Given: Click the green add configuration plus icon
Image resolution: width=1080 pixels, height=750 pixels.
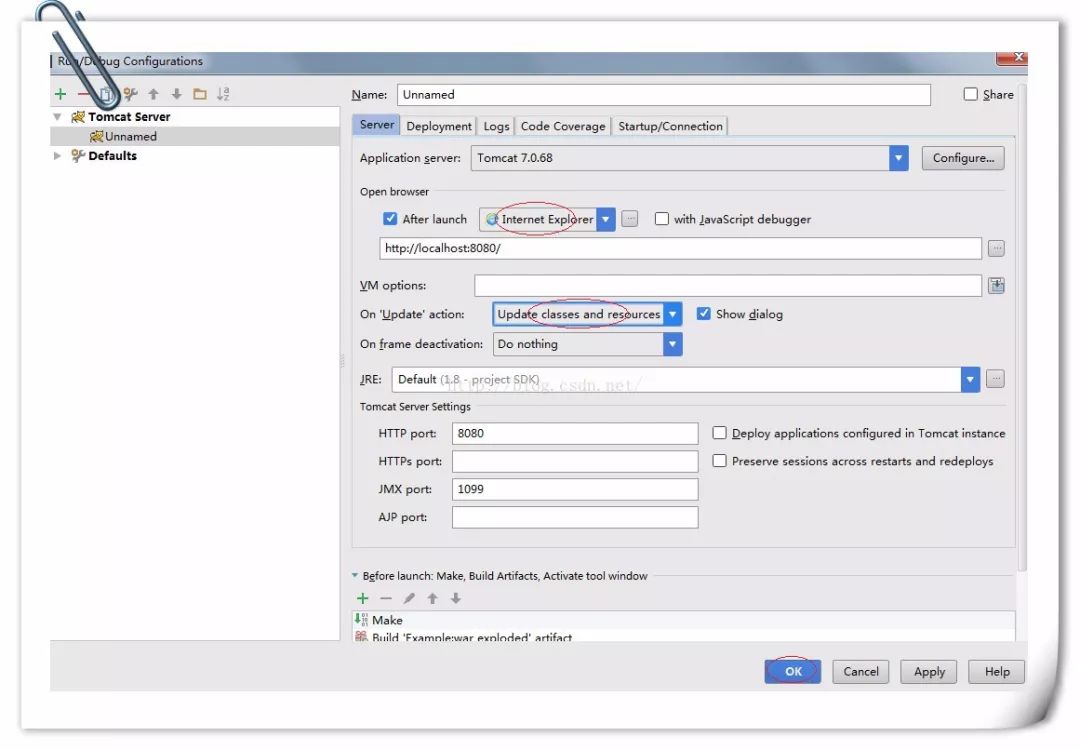Looking at the screenshot, I should click(60, 94).
